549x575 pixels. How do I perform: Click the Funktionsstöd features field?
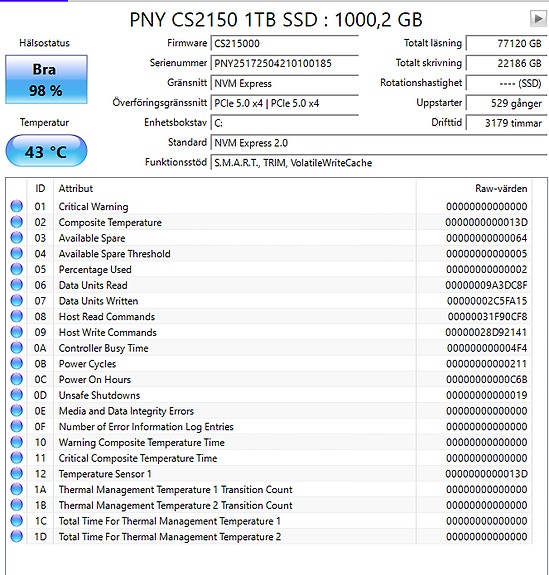[x=378, y=162]
